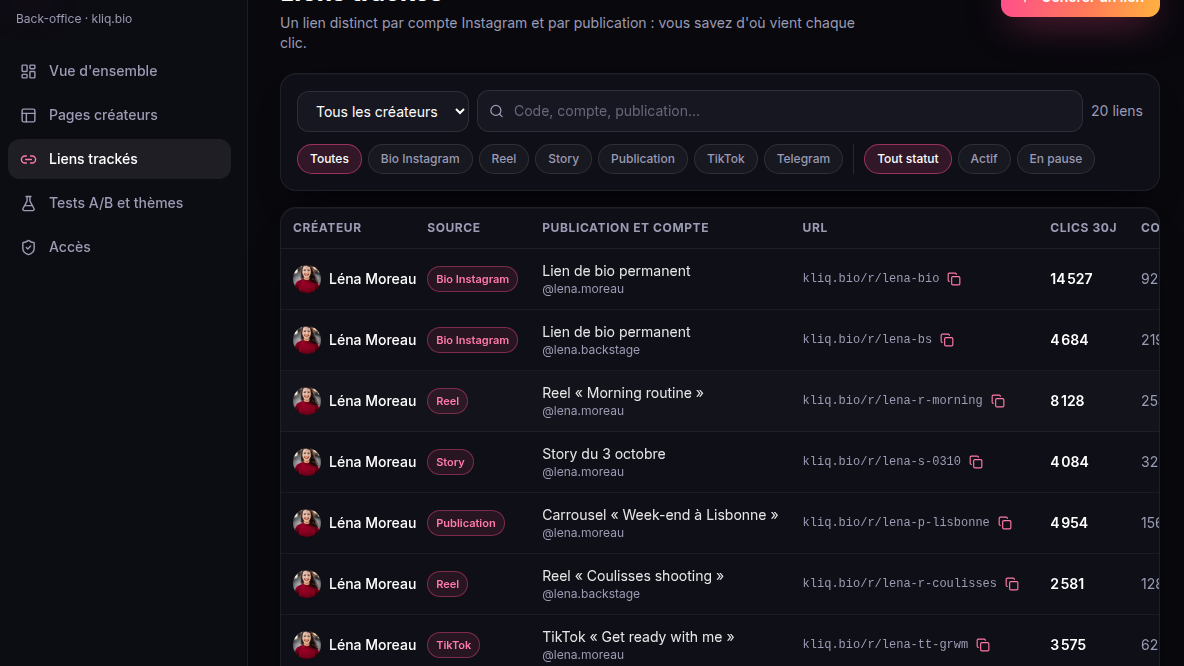Sort by Publication et compte header

625,227
